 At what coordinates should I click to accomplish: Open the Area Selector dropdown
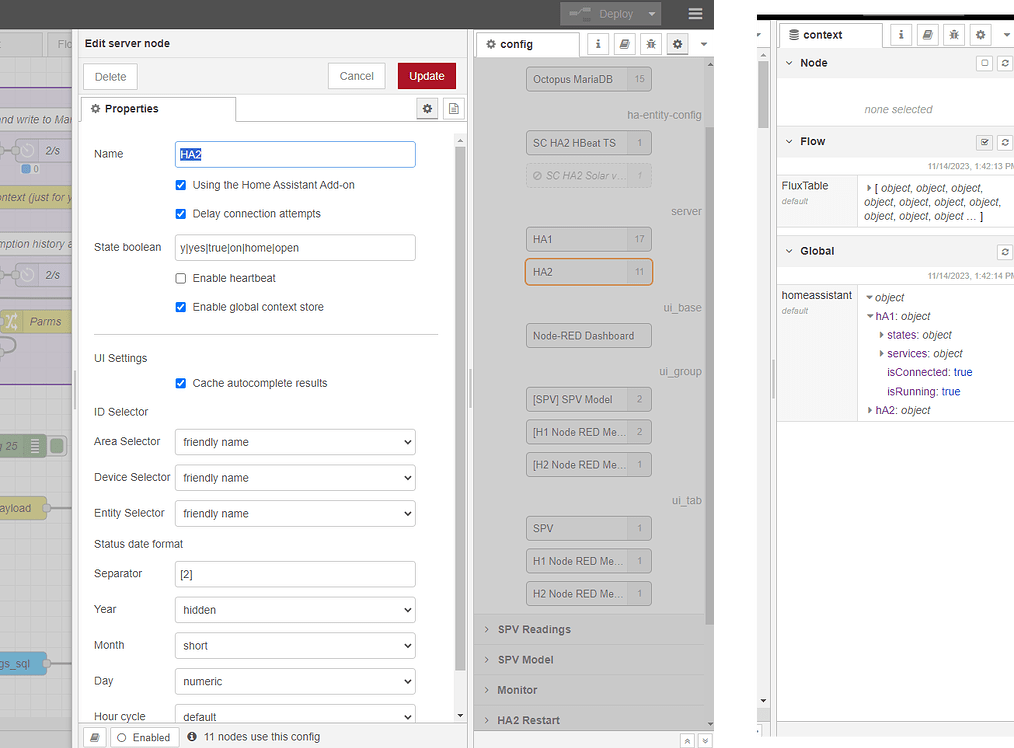tap(295, 442)
